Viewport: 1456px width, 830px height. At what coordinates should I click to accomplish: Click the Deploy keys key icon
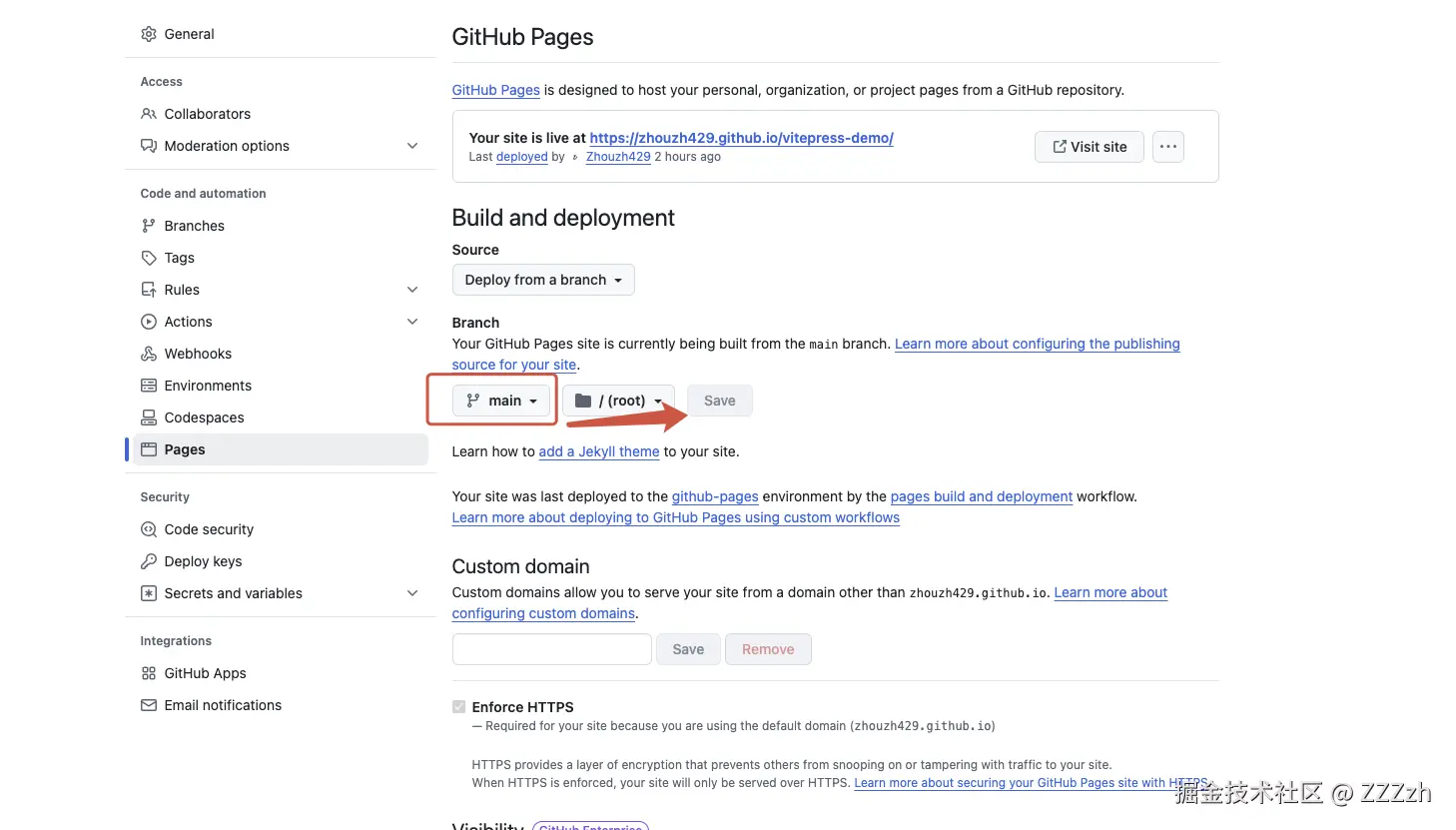point(149,561)
